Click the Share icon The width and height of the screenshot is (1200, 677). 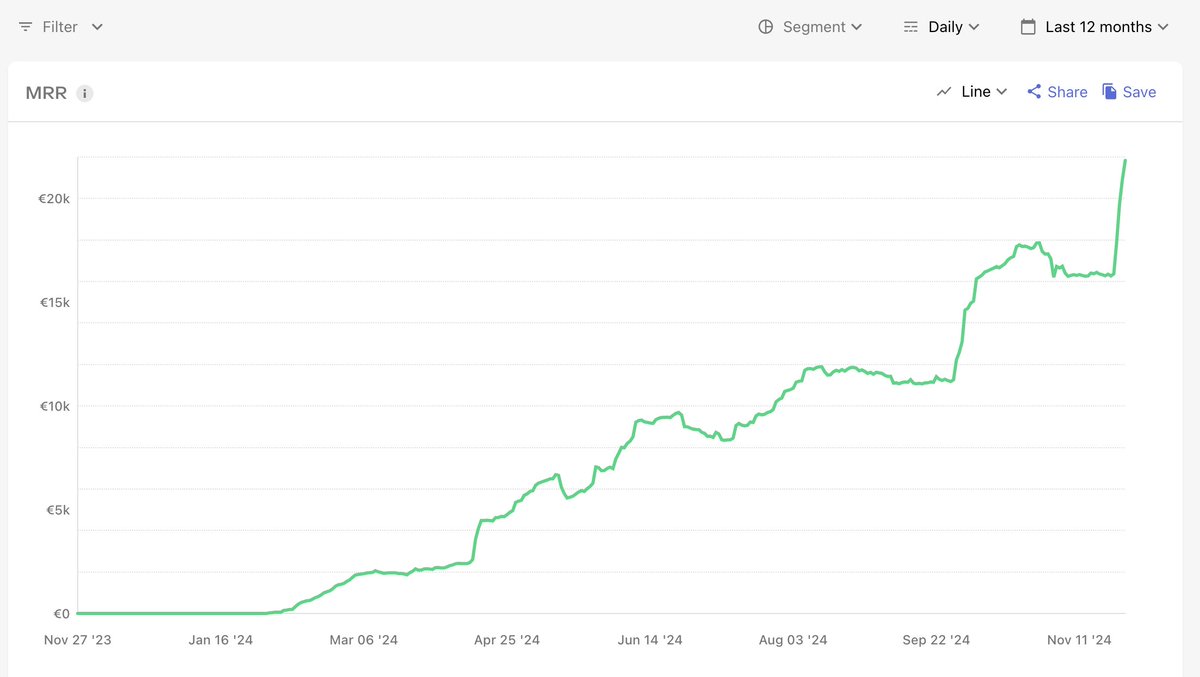point(1034,92)
